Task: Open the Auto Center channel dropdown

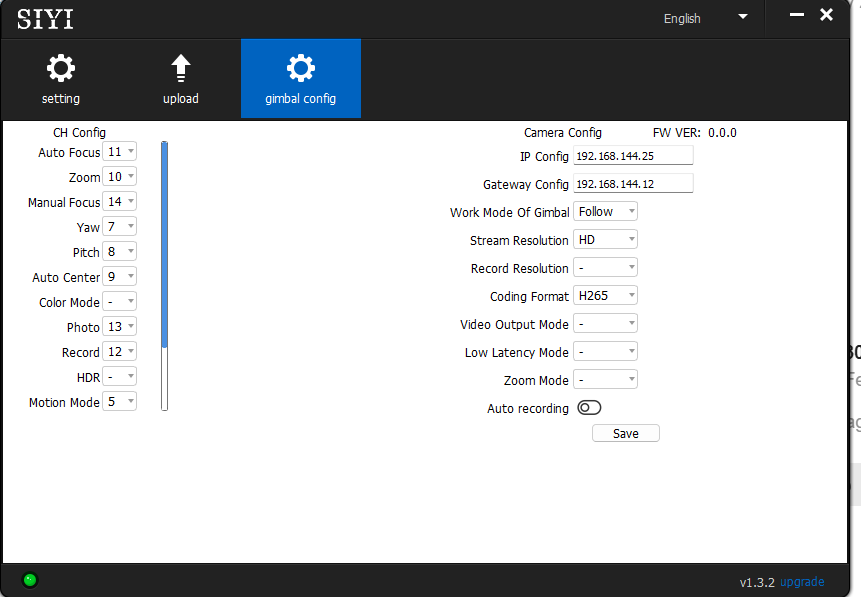Action: [119, 276]
